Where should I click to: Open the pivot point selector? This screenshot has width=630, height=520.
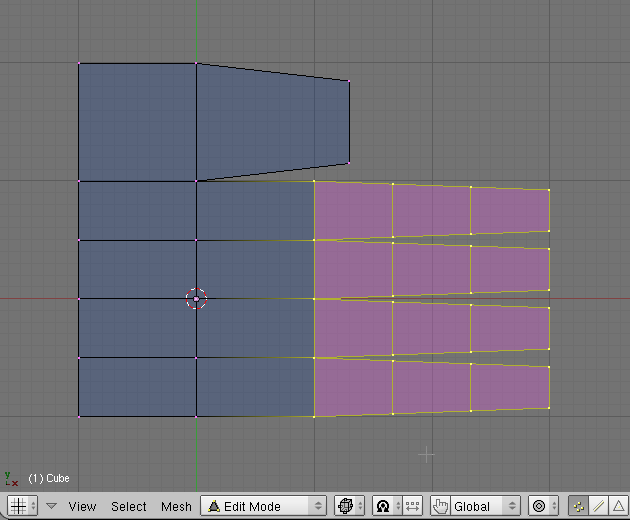[387, 506]
